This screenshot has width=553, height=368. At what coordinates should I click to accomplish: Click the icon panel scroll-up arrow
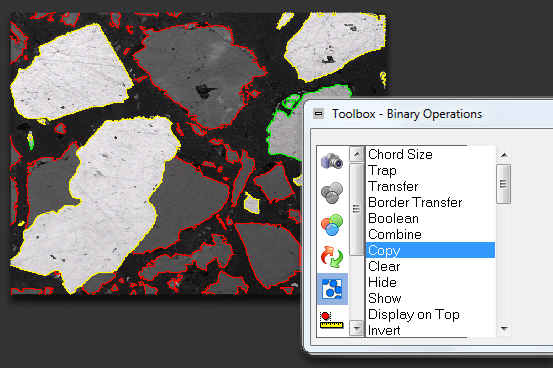tap(357, 155)
